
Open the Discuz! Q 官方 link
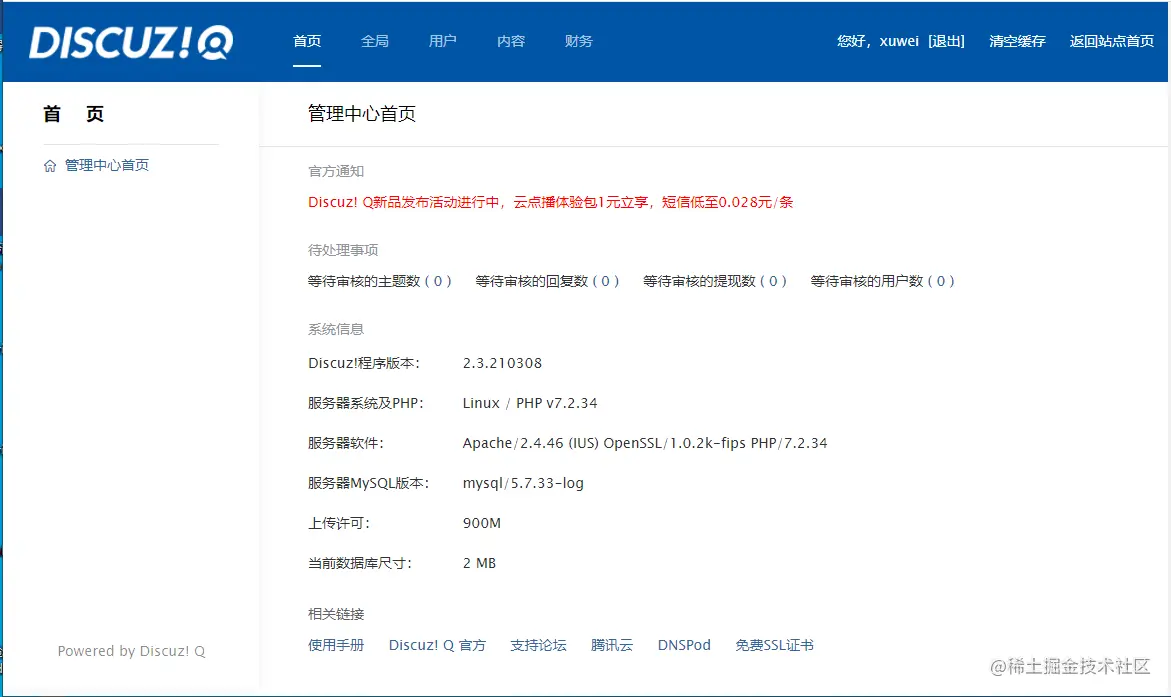point(437,645)
